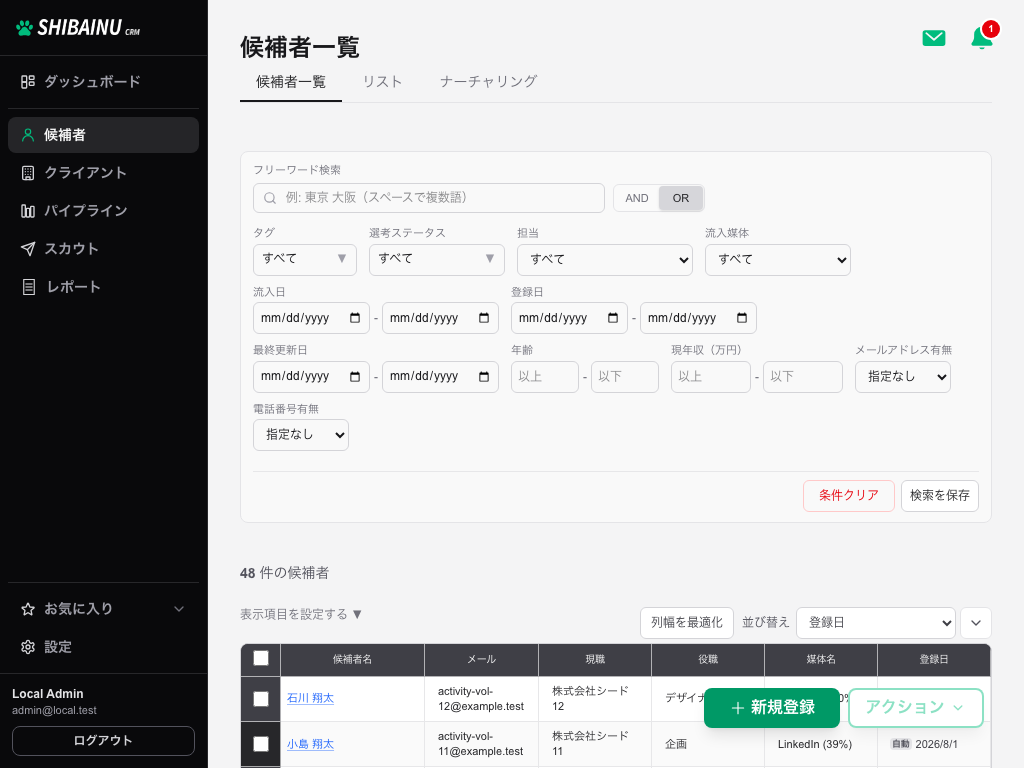This screenshot has width=1024, height=768.
Task: Switch to the 候補者一覧 tab
Action: 291,82
